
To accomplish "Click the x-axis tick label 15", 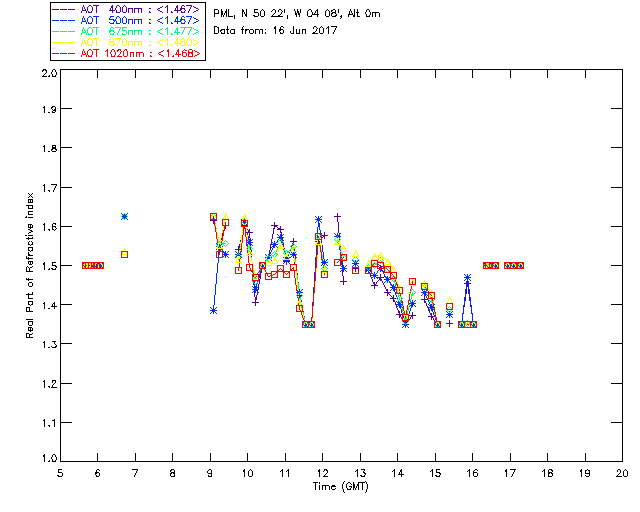I will point(435,473).
